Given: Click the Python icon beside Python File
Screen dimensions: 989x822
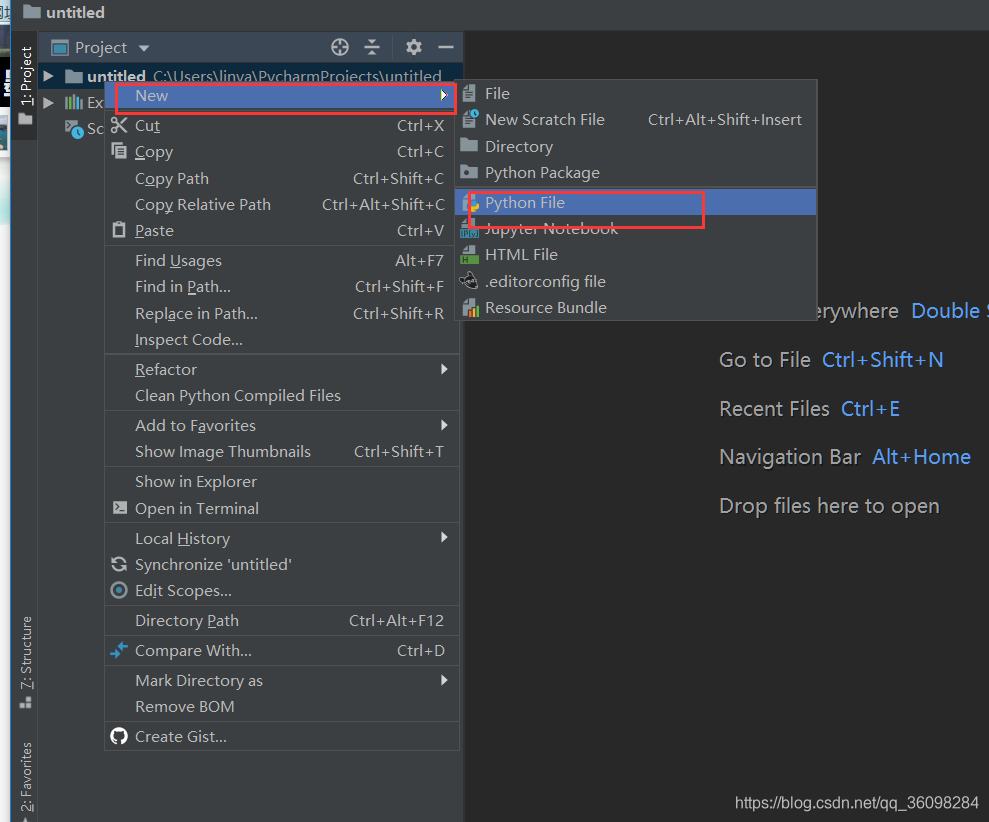Looking at the screenshot, I should (471, 203).
